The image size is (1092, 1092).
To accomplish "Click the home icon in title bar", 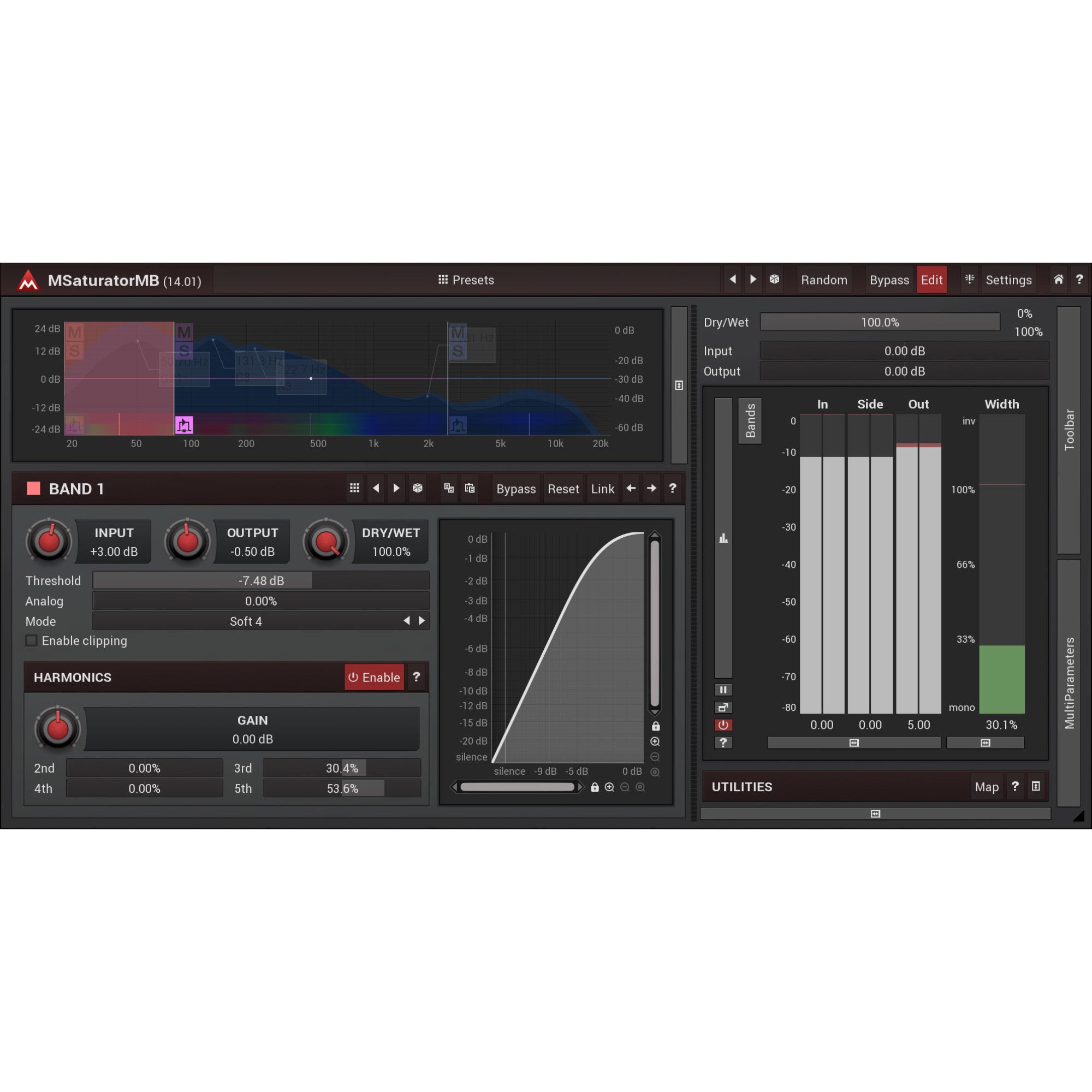I will coord(1059,279).
